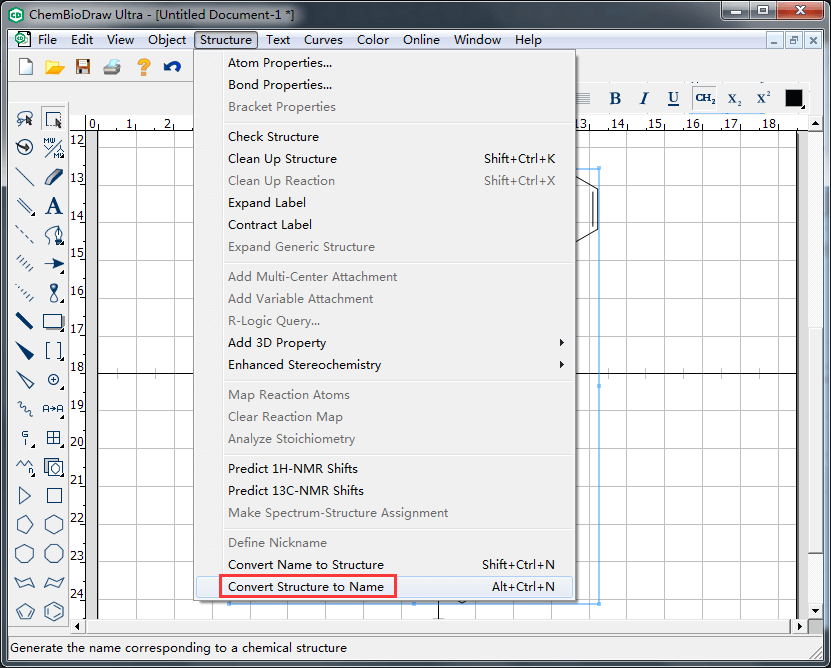Select the Orbital tool
This screenshot has height=668, width=831.
coord(54,293)
